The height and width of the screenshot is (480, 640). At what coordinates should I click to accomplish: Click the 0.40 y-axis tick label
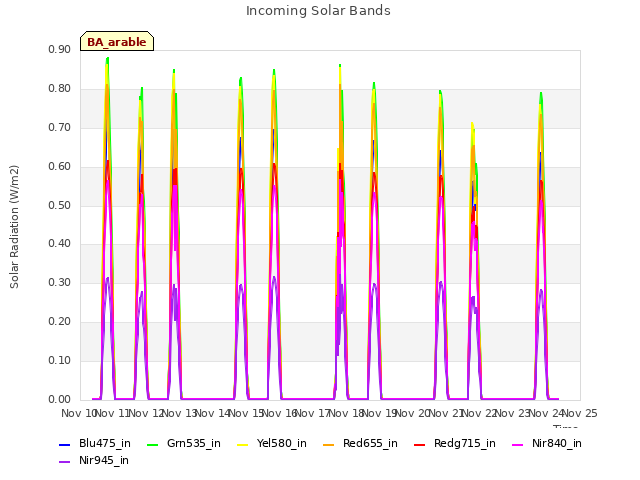pos(60,244)
